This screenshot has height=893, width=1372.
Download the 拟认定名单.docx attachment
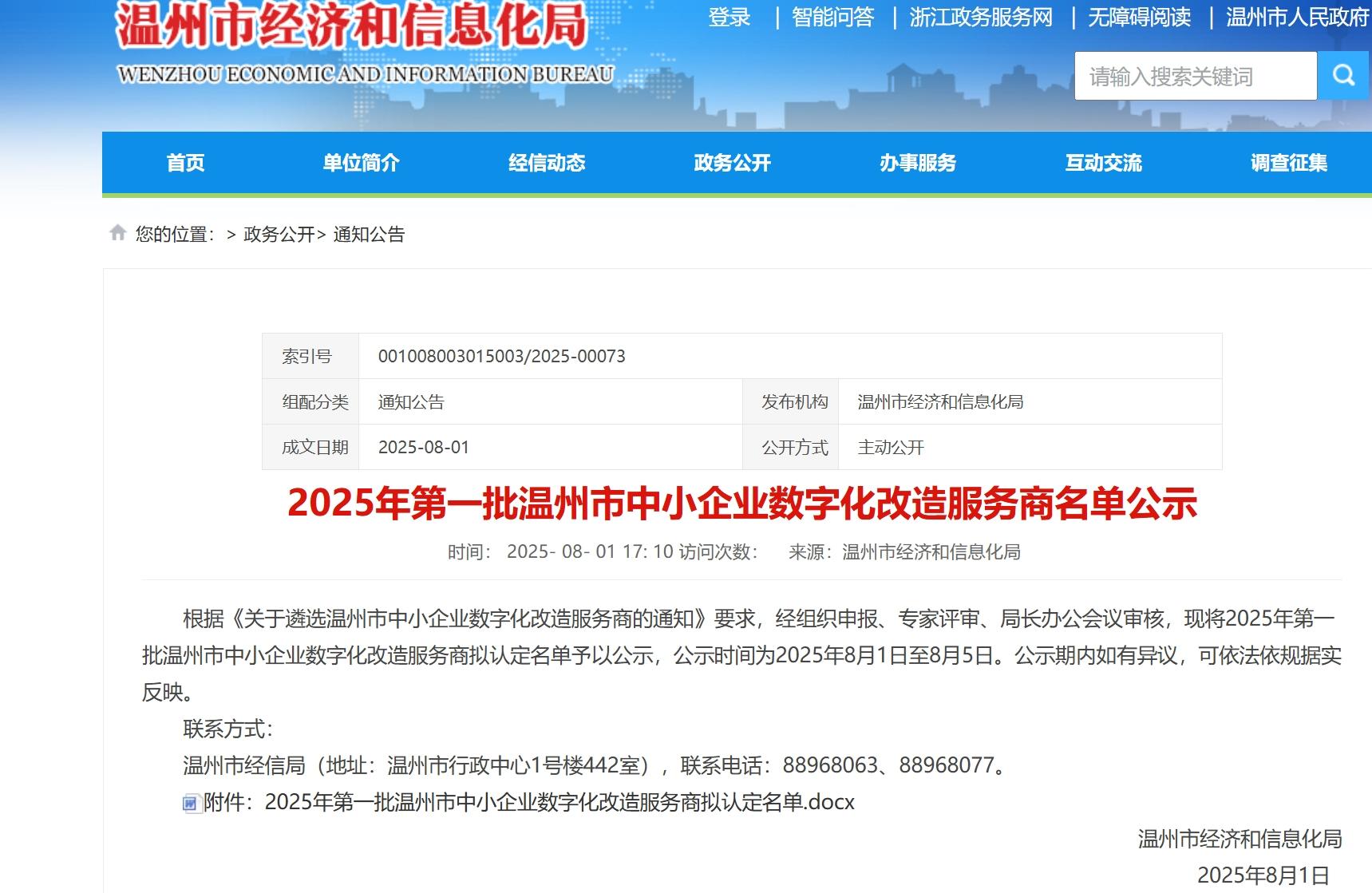[559, 802]
